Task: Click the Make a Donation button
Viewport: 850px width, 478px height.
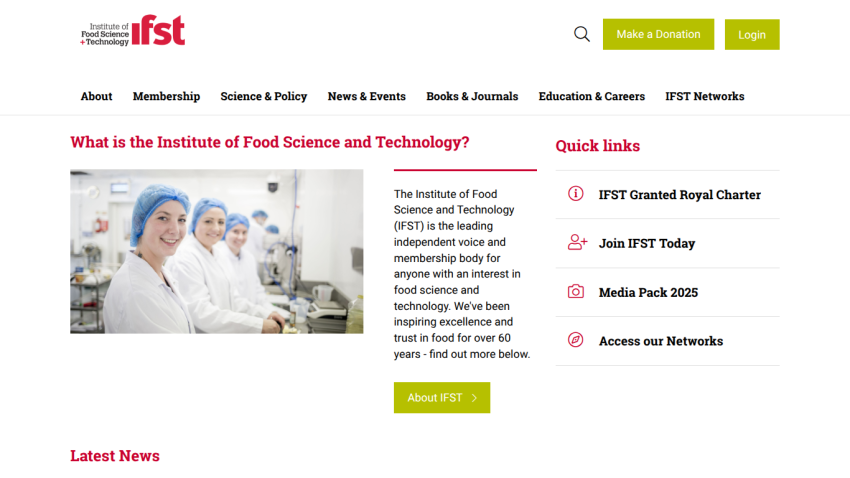Action: (658, 34)
